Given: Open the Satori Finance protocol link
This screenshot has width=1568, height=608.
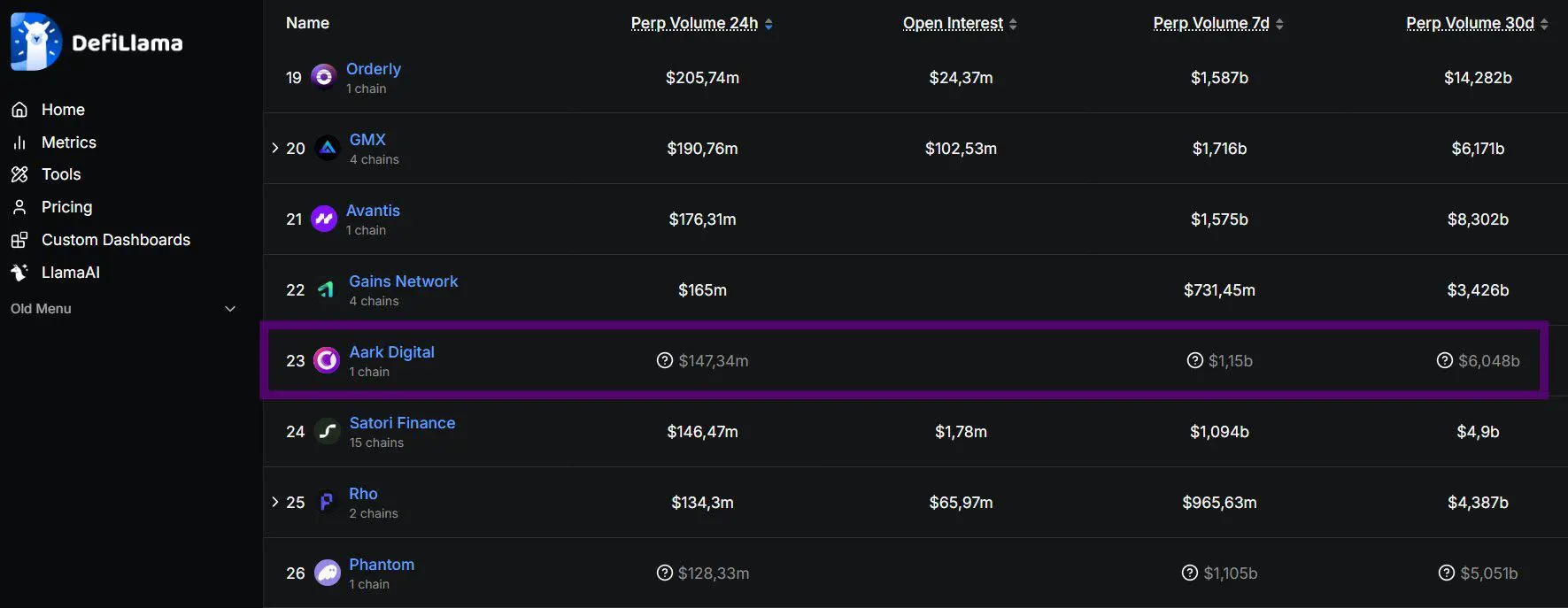Looking at the screenshot, I should coord(402,423).
